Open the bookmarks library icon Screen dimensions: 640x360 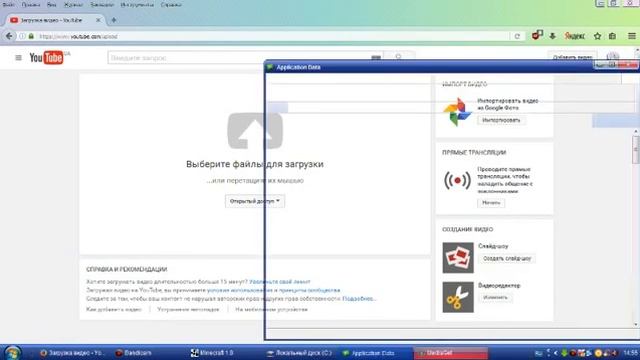[x=612, y=36]
